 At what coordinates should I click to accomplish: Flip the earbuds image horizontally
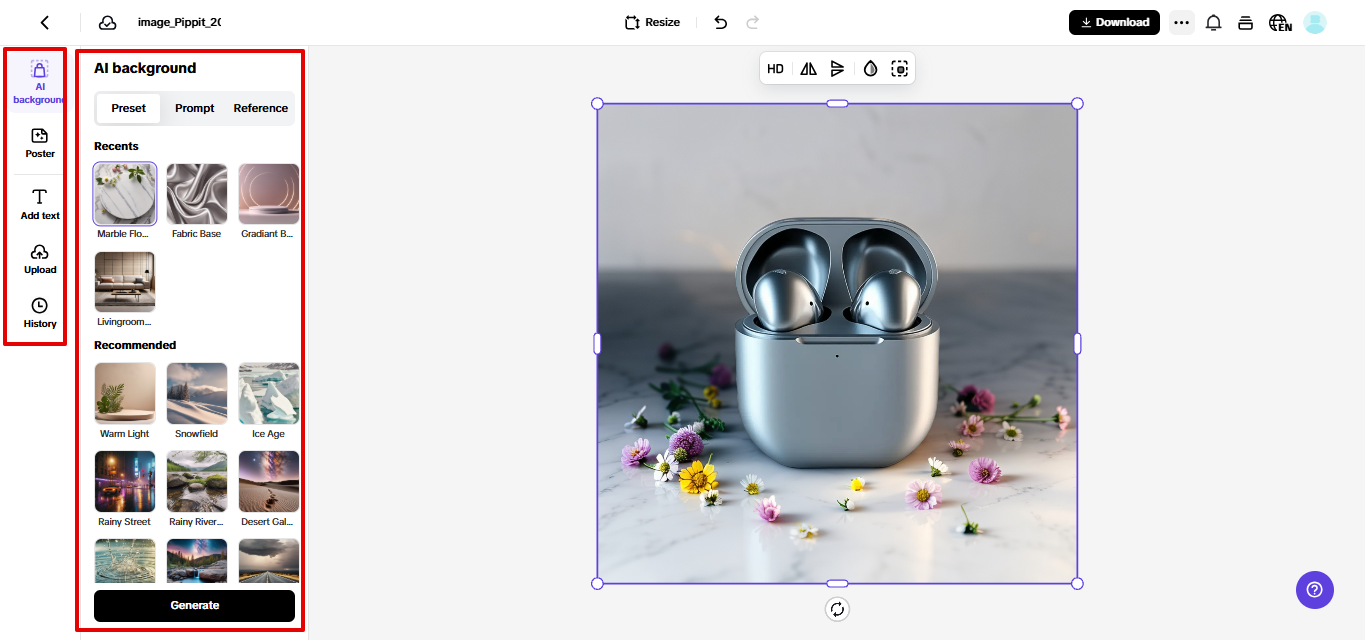click(x=807, y=68)
